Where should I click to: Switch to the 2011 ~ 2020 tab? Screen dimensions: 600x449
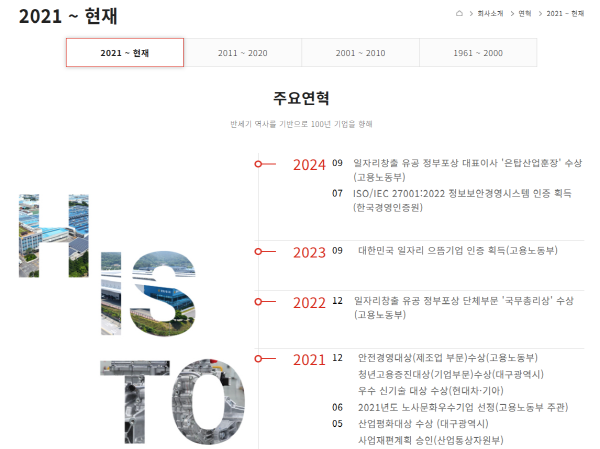click(242, 53)
